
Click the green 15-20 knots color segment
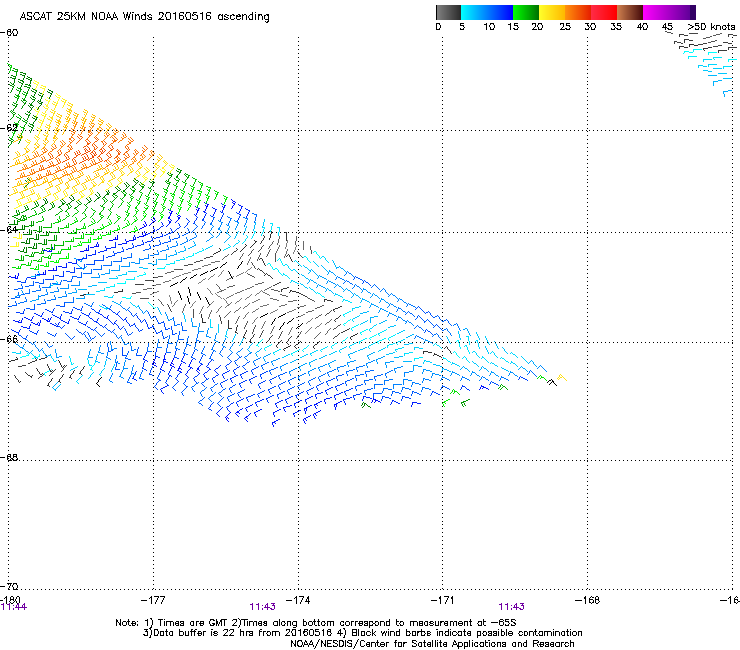[526, 12]
